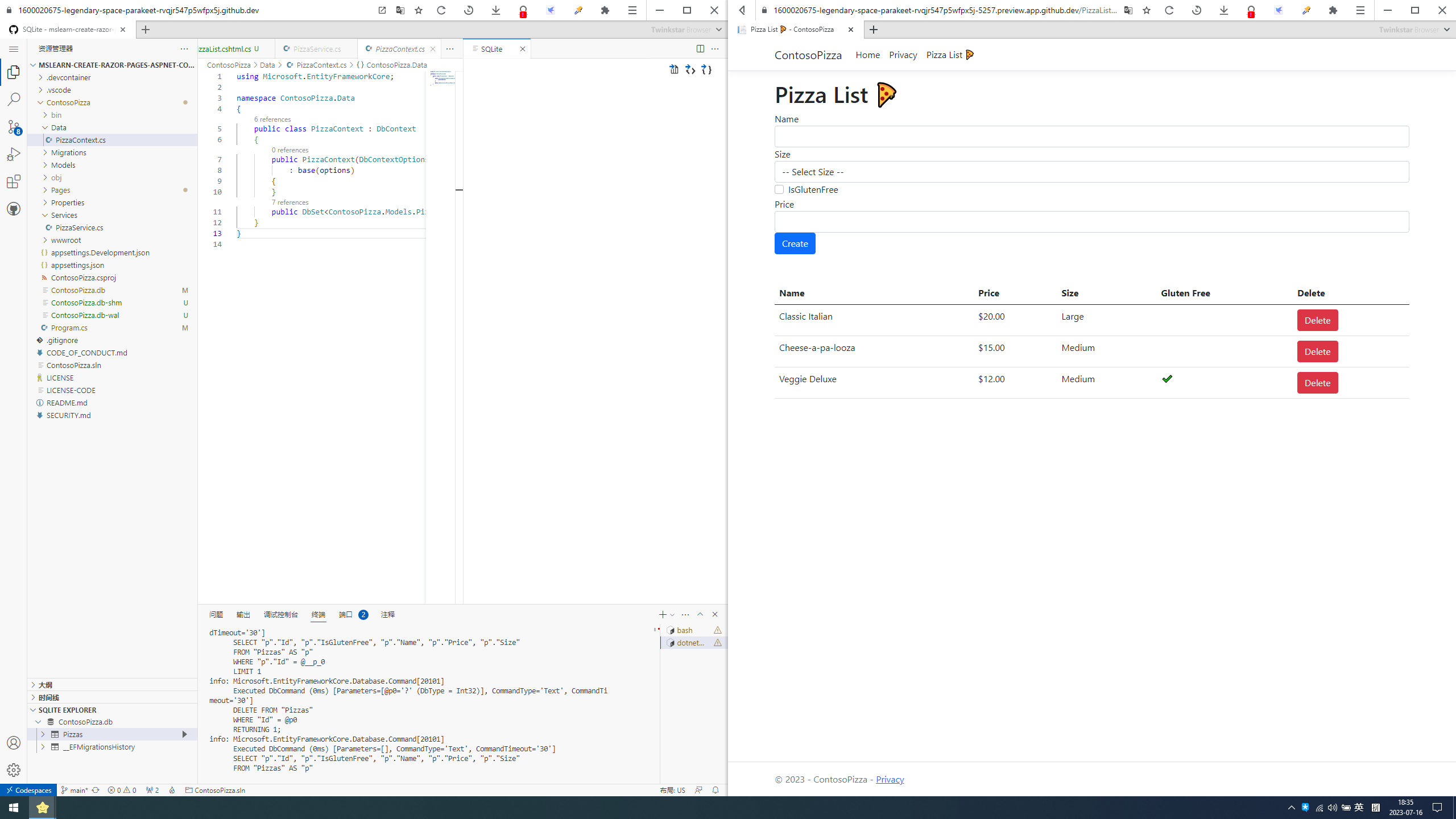This screenshot has height=819, width=1456.
Task: Add a new terminal with plus icon
Action: [x=662, y=614]
